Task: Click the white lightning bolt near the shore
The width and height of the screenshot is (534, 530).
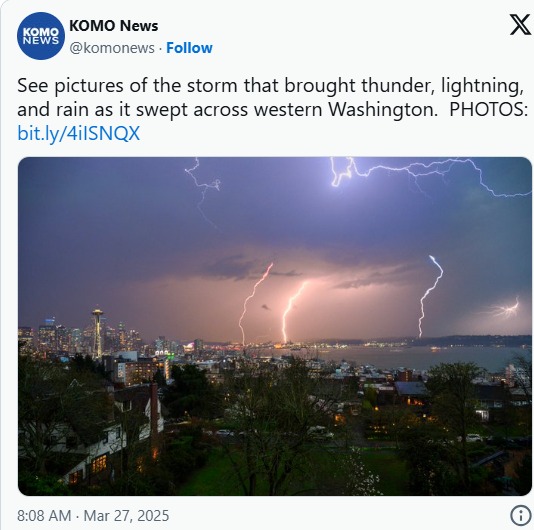Action: pyautogui.click(x=430, y=296)
